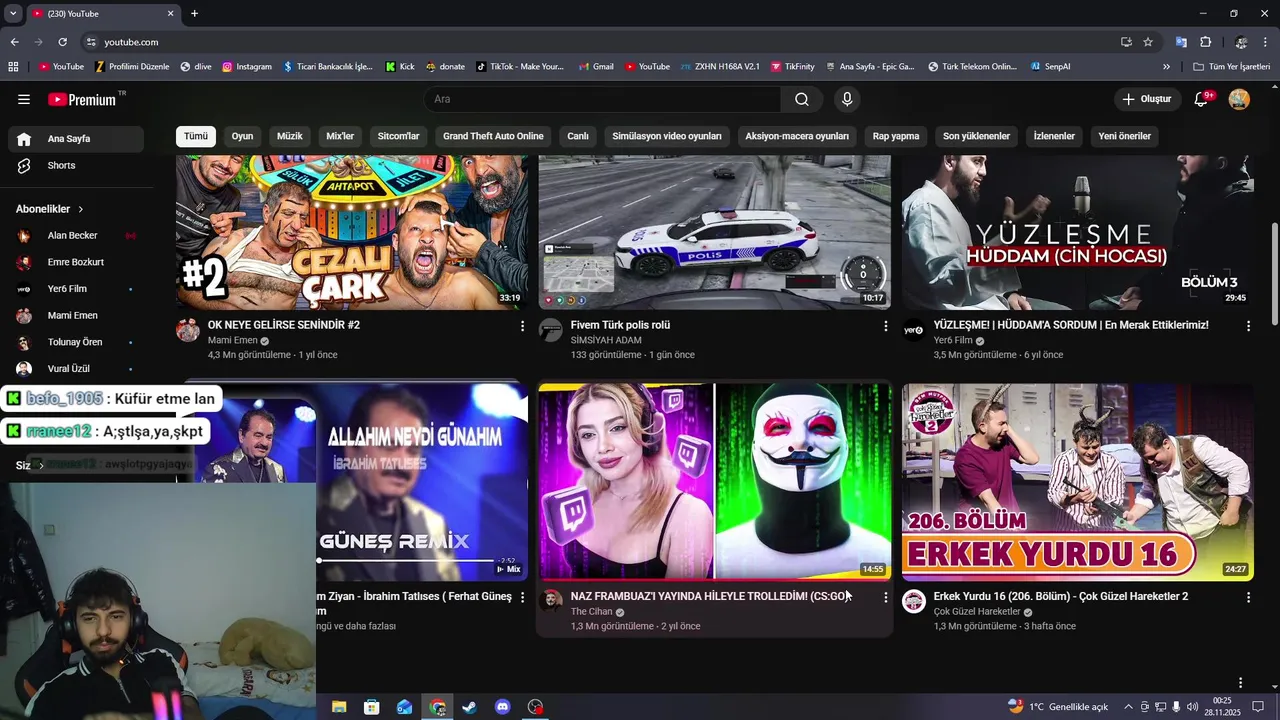Open the tab search dropdown
The width and height of the screenshot is (1280, 720).
coord(13,14)
